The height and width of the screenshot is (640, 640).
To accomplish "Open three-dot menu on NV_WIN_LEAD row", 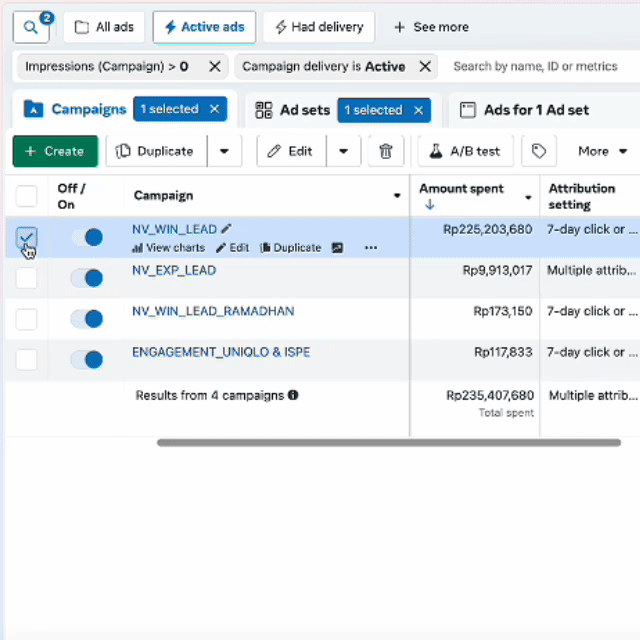I will tap(371, 247).
